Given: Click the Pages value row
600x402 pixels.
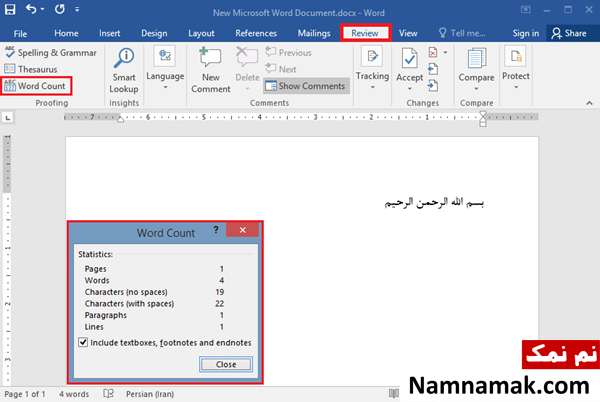Looking at the screenshot, I should [x=154, y=269].
